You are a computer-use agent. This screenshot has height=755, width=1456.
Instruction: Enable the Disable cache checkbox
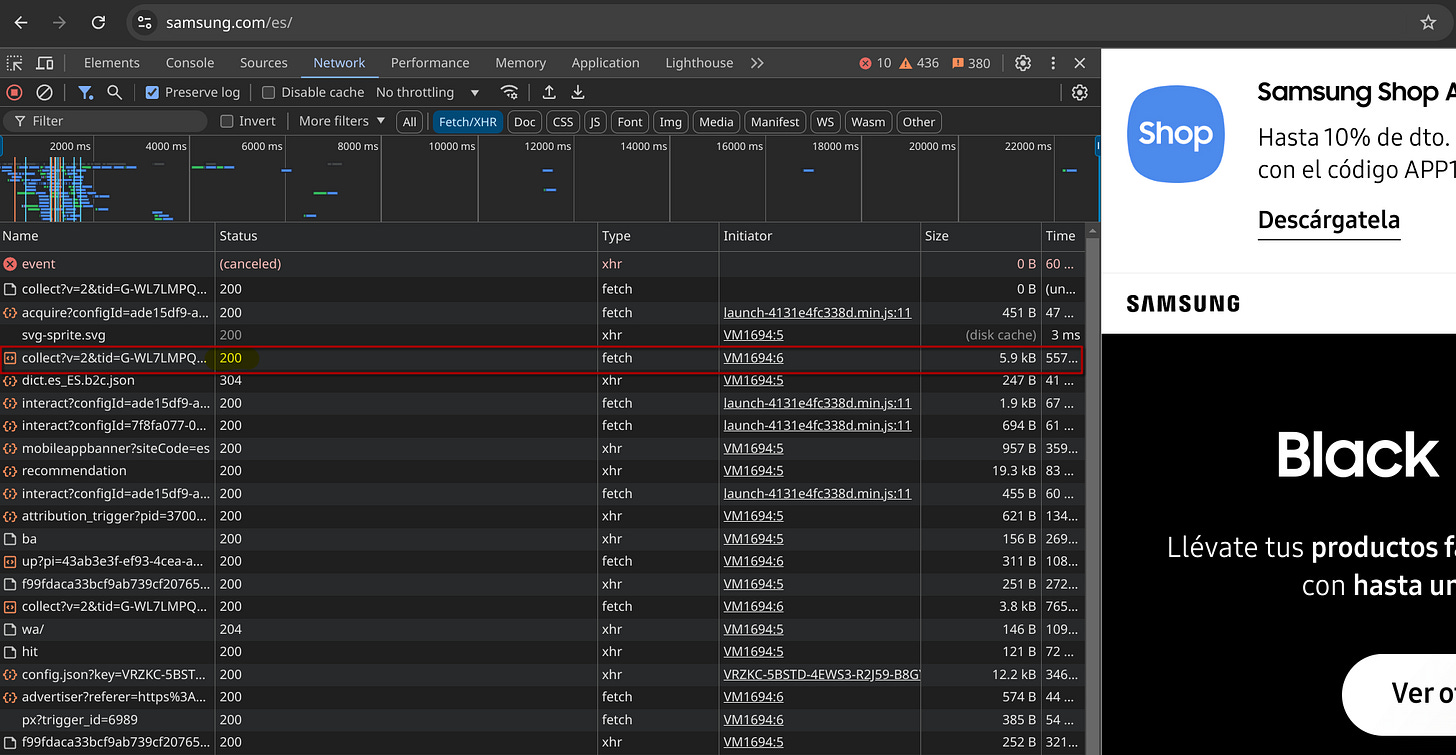(x=268, y=92)
